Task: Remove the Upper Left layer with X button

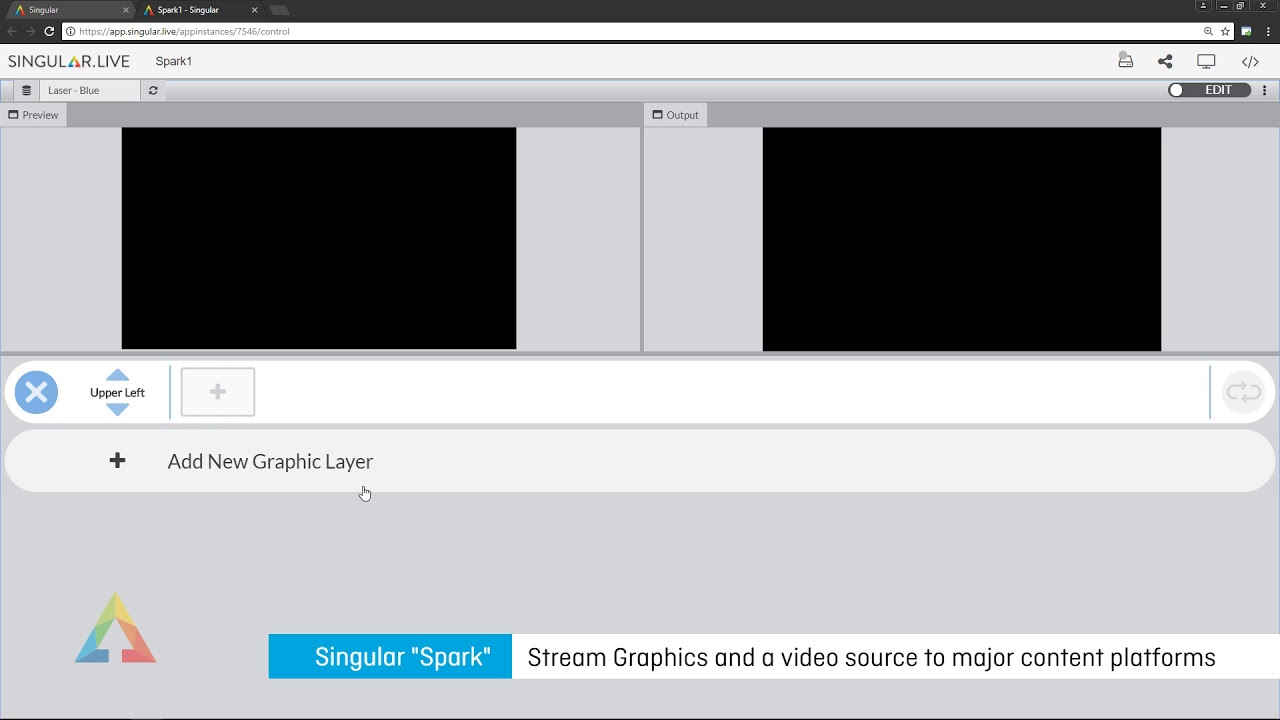Action: 36,392
